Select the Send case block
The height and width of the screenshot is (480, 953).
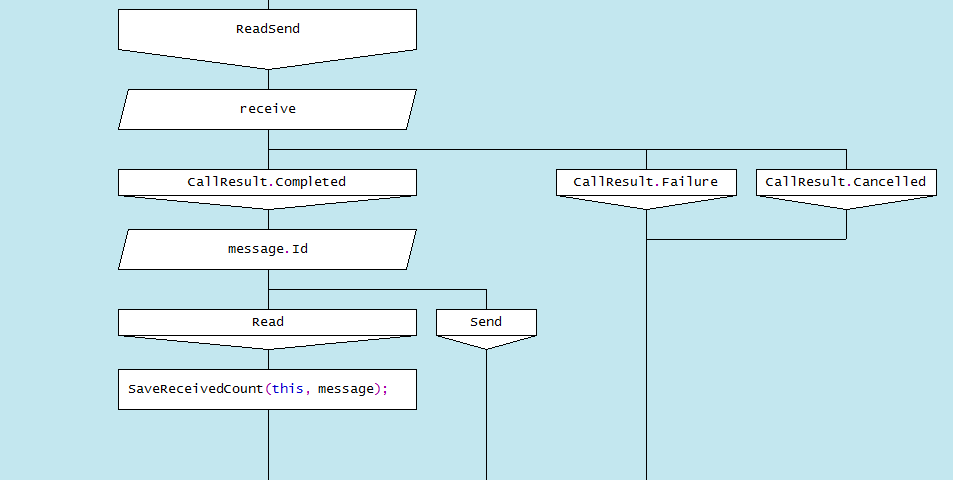coord(486,323)
